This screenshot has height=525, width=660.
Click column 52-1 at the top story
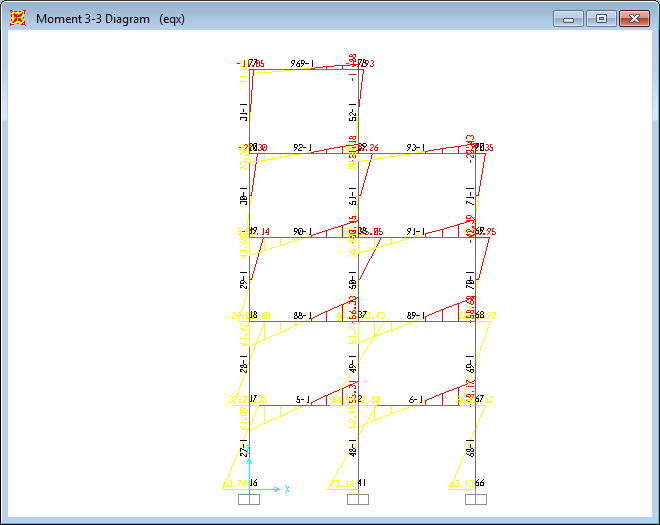tap(358, 112)
